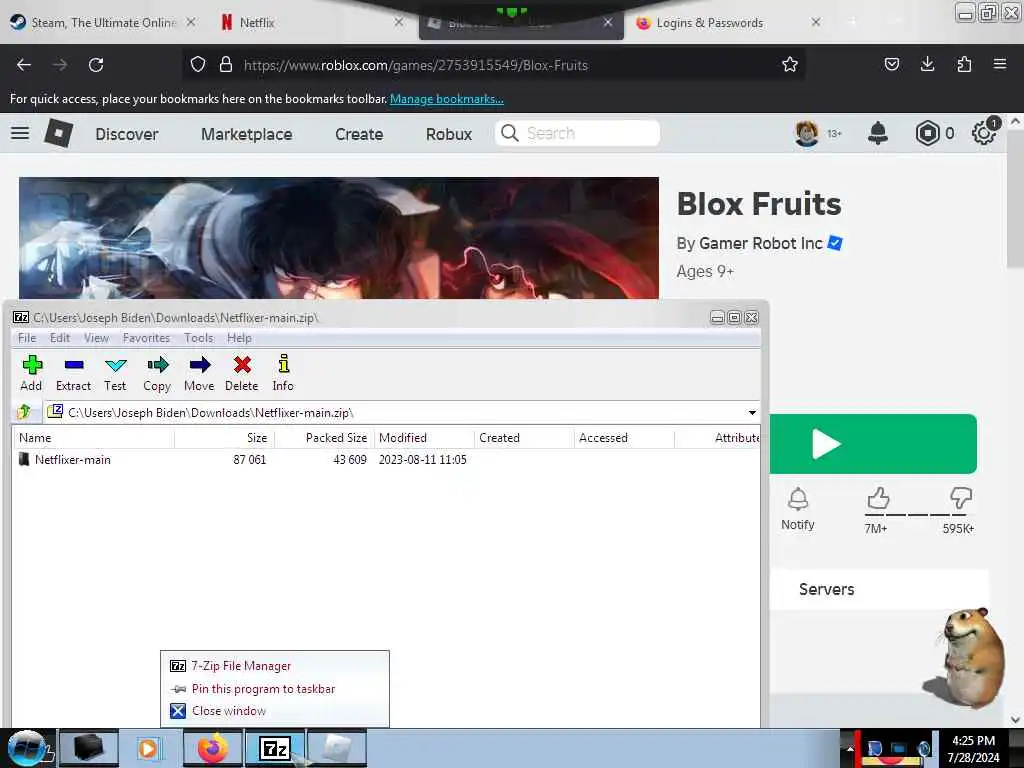Screen dimensions: 1024x768
Task: Dislike Blox Fruits with thumbs down
Action: point(961,500)
